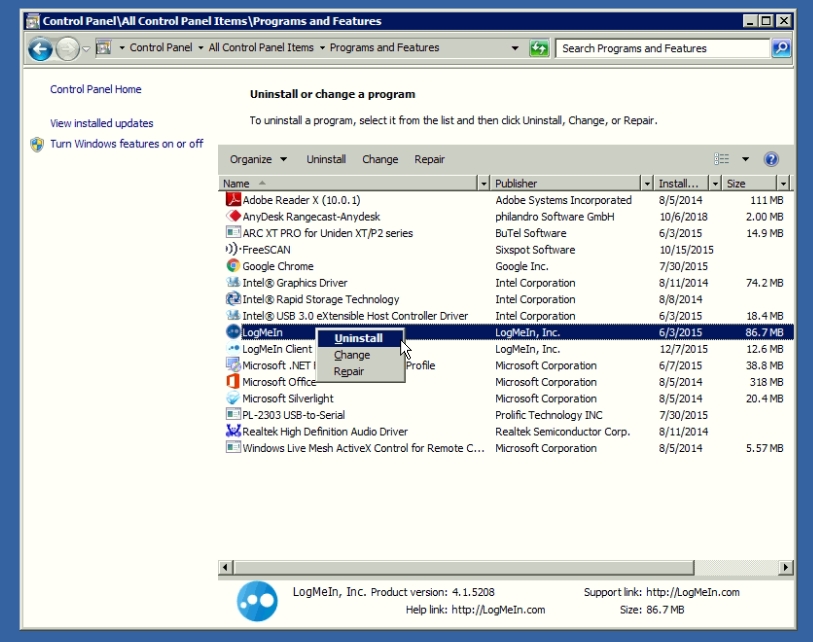Click the Microsoft Silverlight icon
Viewport: 813px width, 642px height.
pyautogui.click(x=233, y=398)
